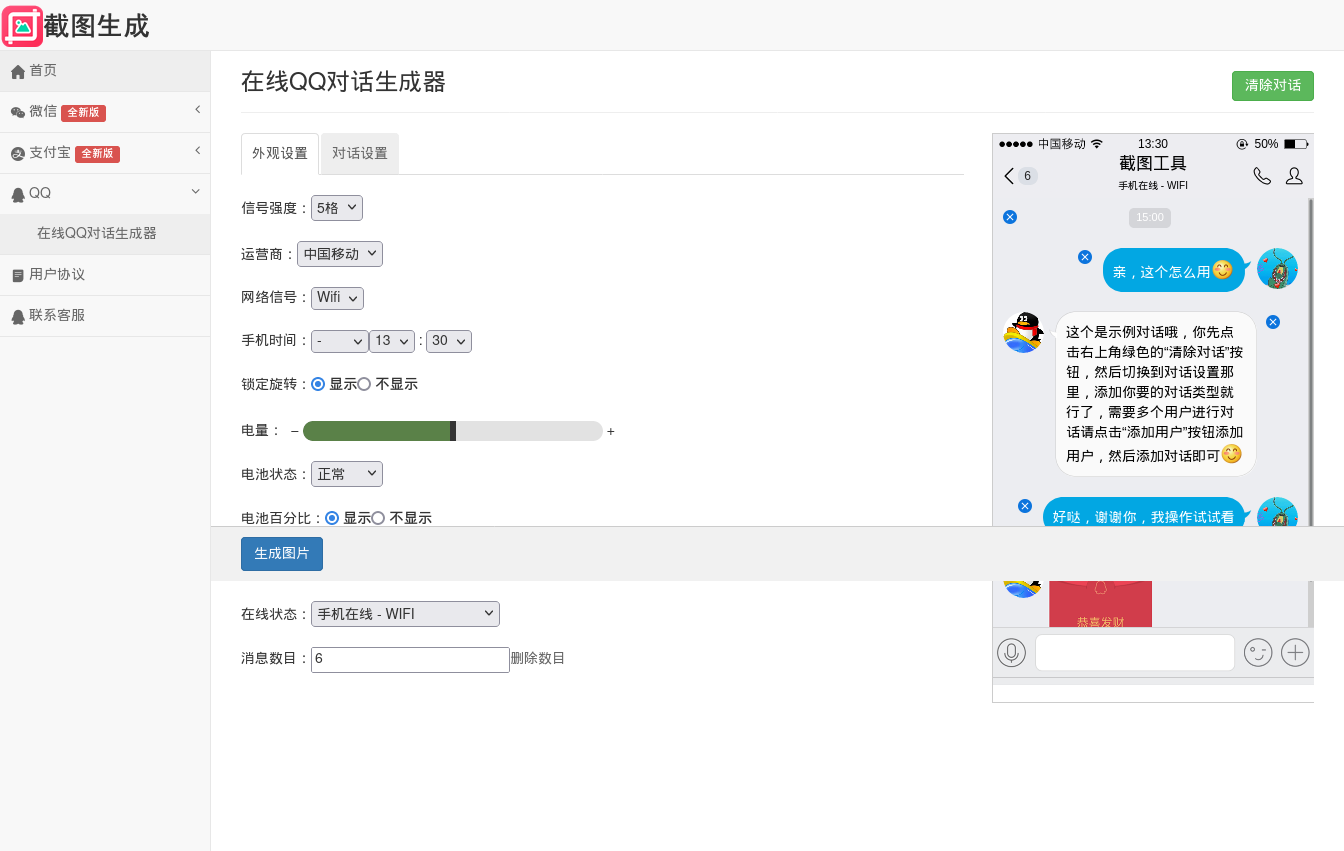1344x851 pixels.
Task: Delete the example explanation message via X icon
Action: (1273, 322)
